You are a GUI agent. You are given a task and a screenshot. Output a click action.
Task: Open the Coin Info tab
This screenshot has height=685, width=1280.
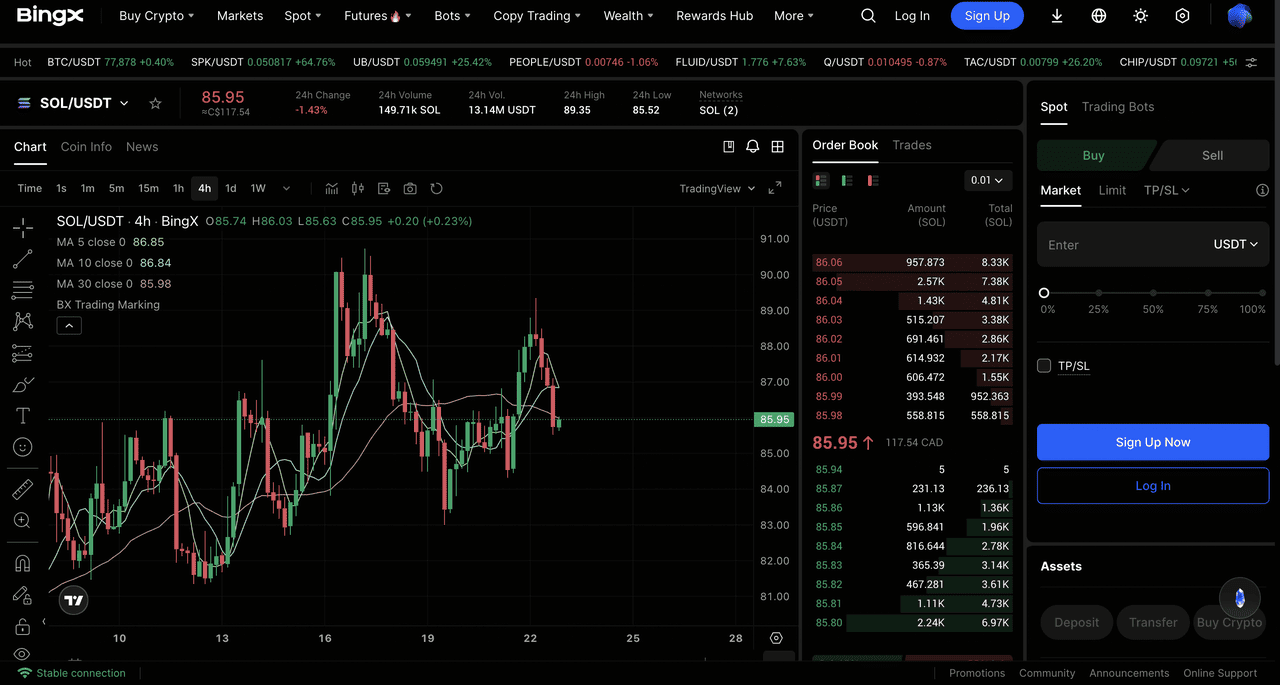pyautogui.click(x=86, y=147)
